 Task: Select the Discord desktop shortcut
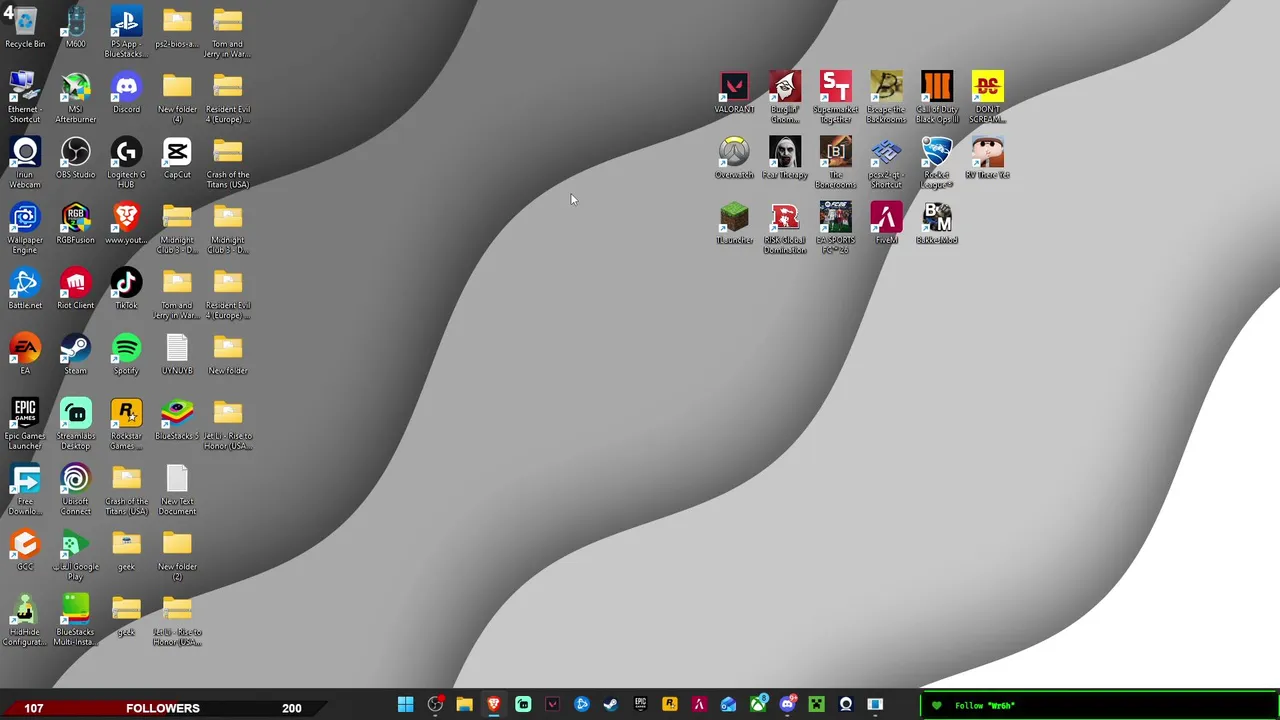126,93
